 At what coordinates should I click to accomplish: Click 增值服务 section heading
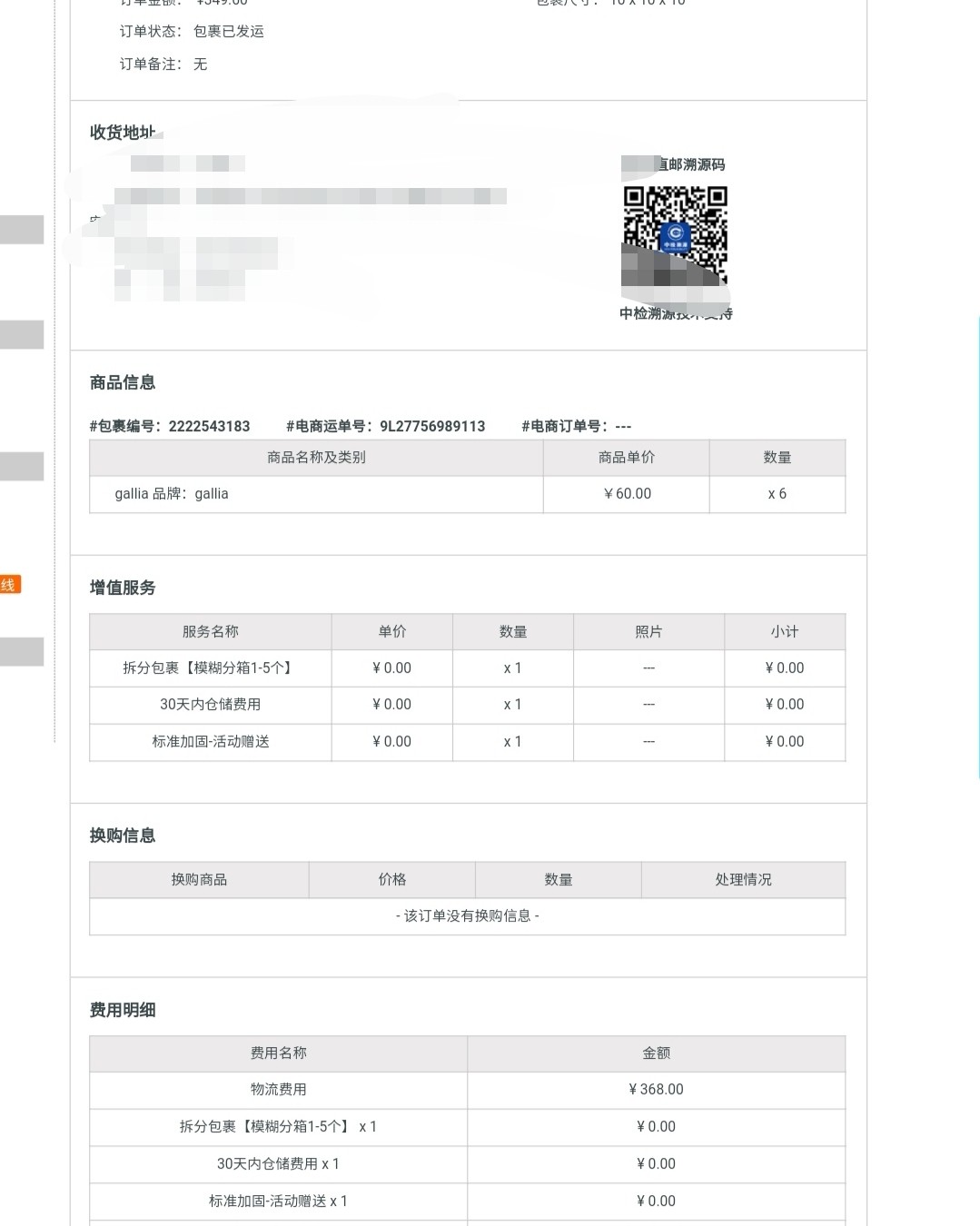point(123,588)
